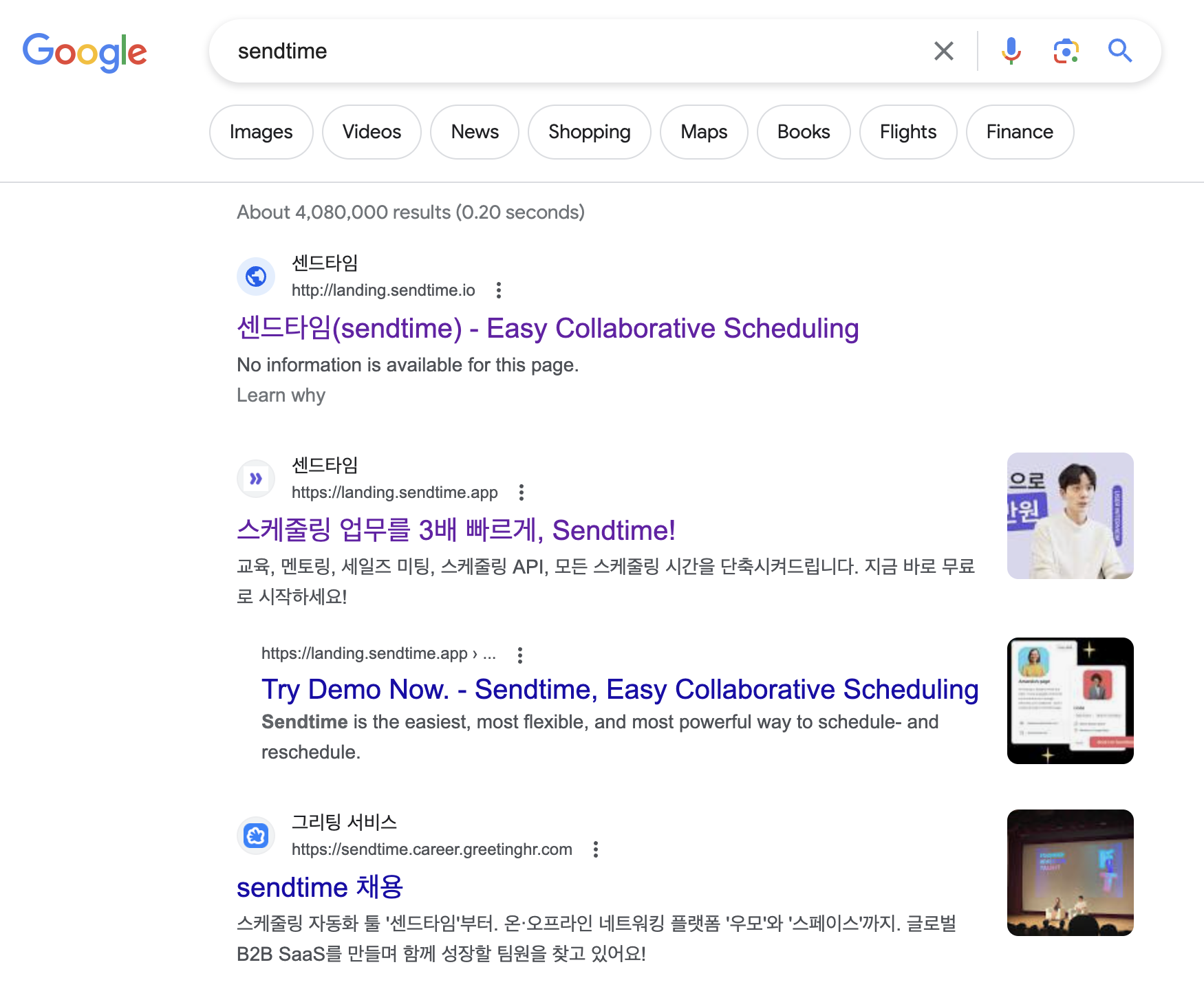Switch to Videos filter
This screenshot has width=1204, height=1000.
click(372, 132)
